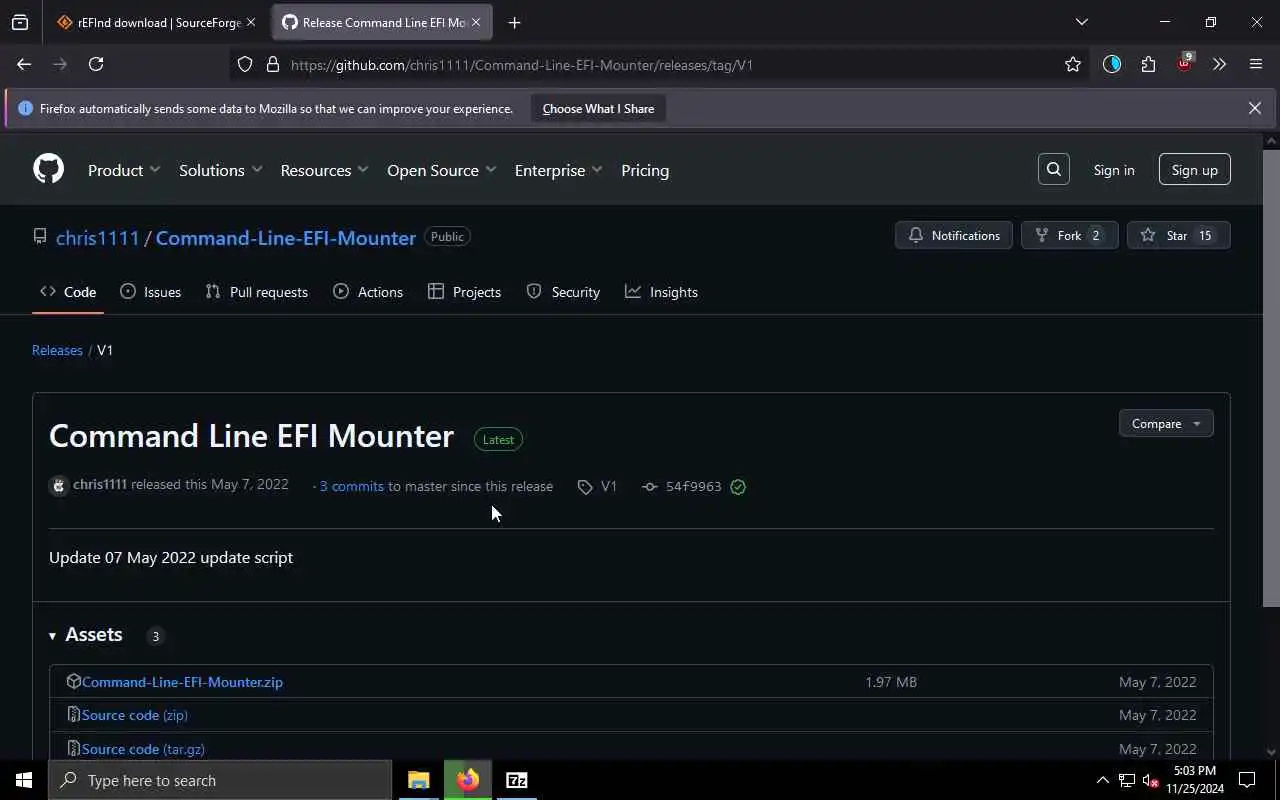
Task: Click the verified commit checkmark icon
Action: pyautogui.click(x=738, y=487)
